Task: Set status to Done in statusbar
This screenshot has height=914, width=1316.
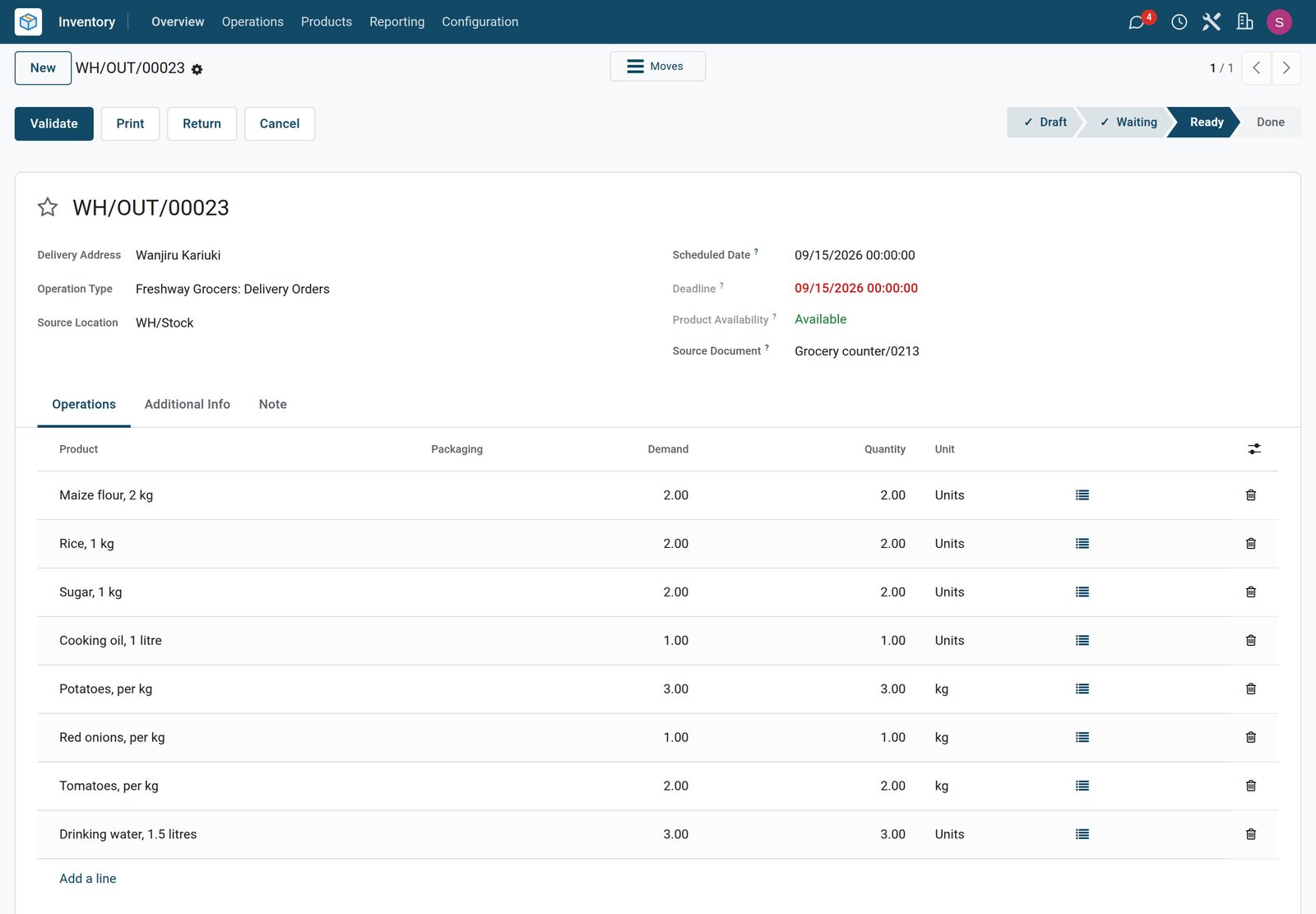Action: [x=1270, y=122]
